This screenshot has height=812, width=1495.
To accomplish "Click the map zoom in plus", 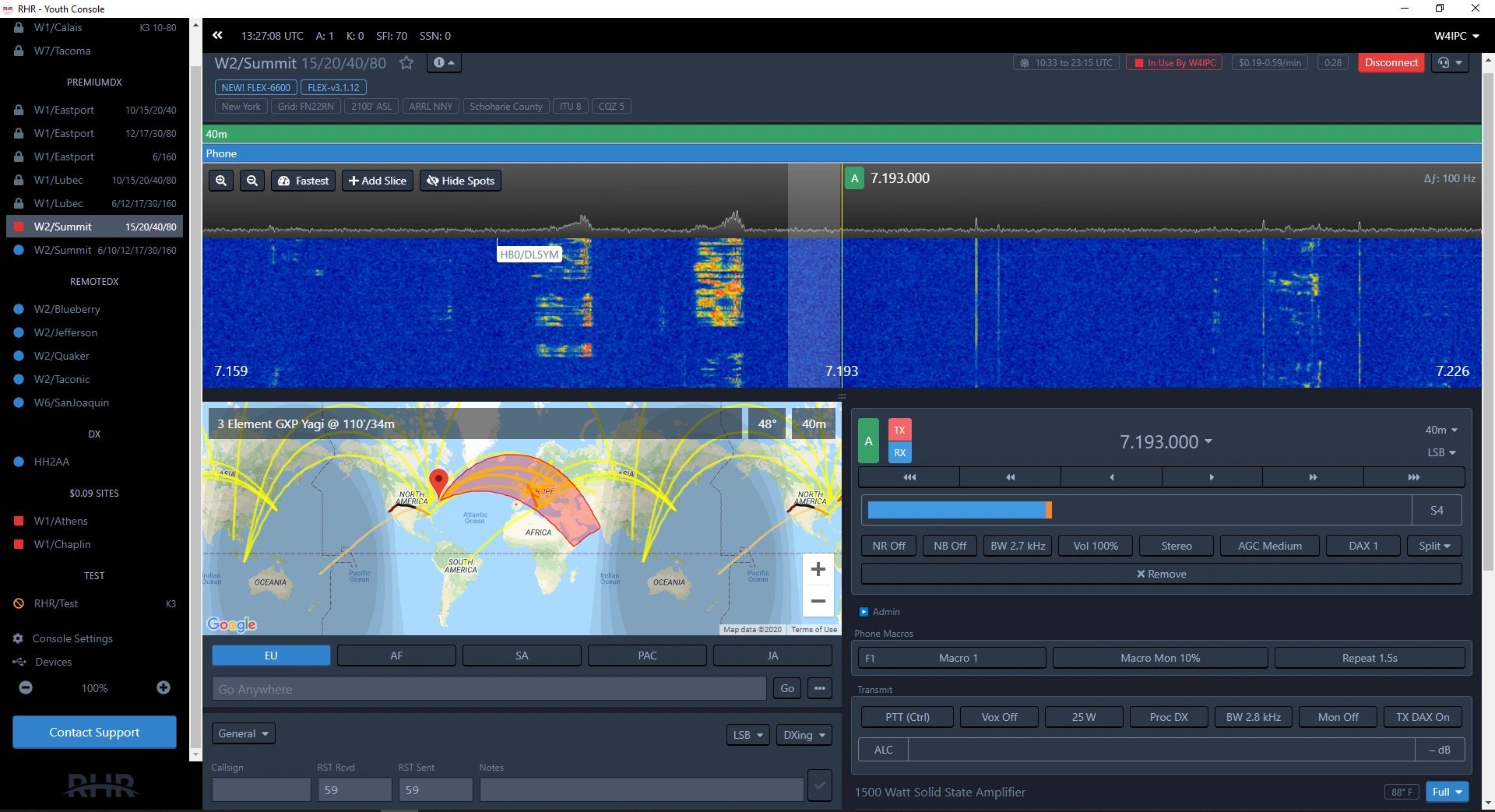I will tap(818, 569).
